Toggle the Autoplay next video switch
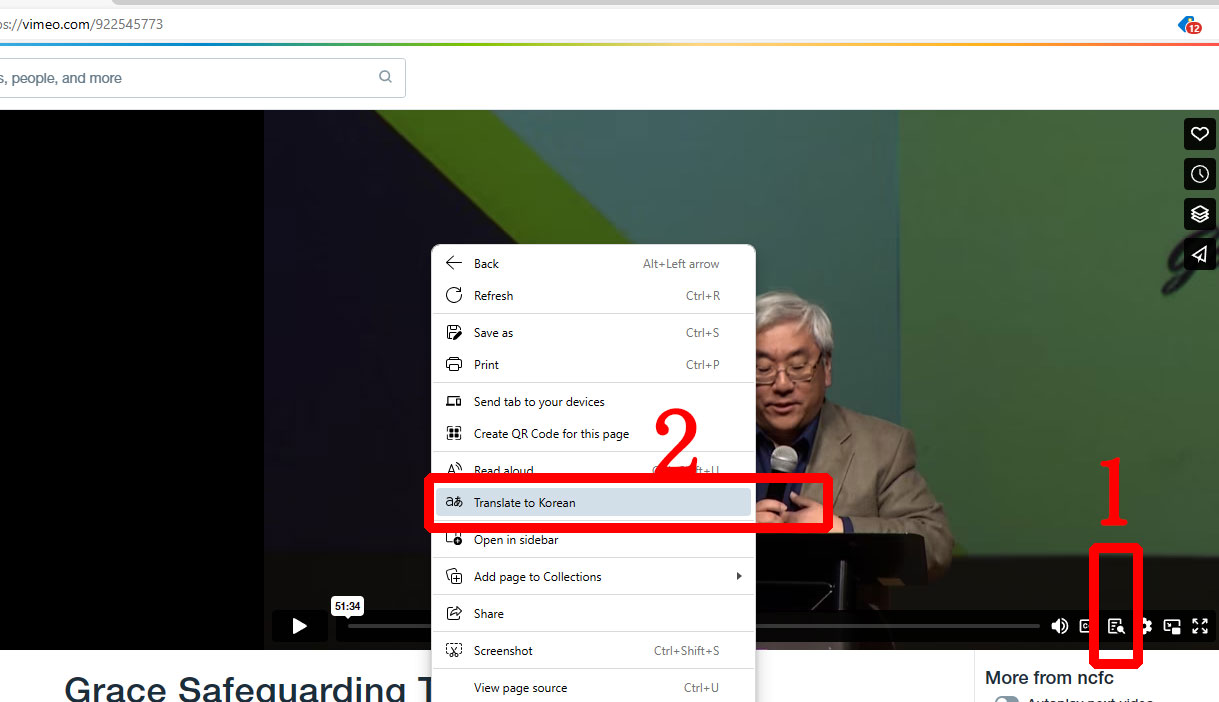Image resolution: width=1219 pixels, height=702 pixels. (1006, 699)
